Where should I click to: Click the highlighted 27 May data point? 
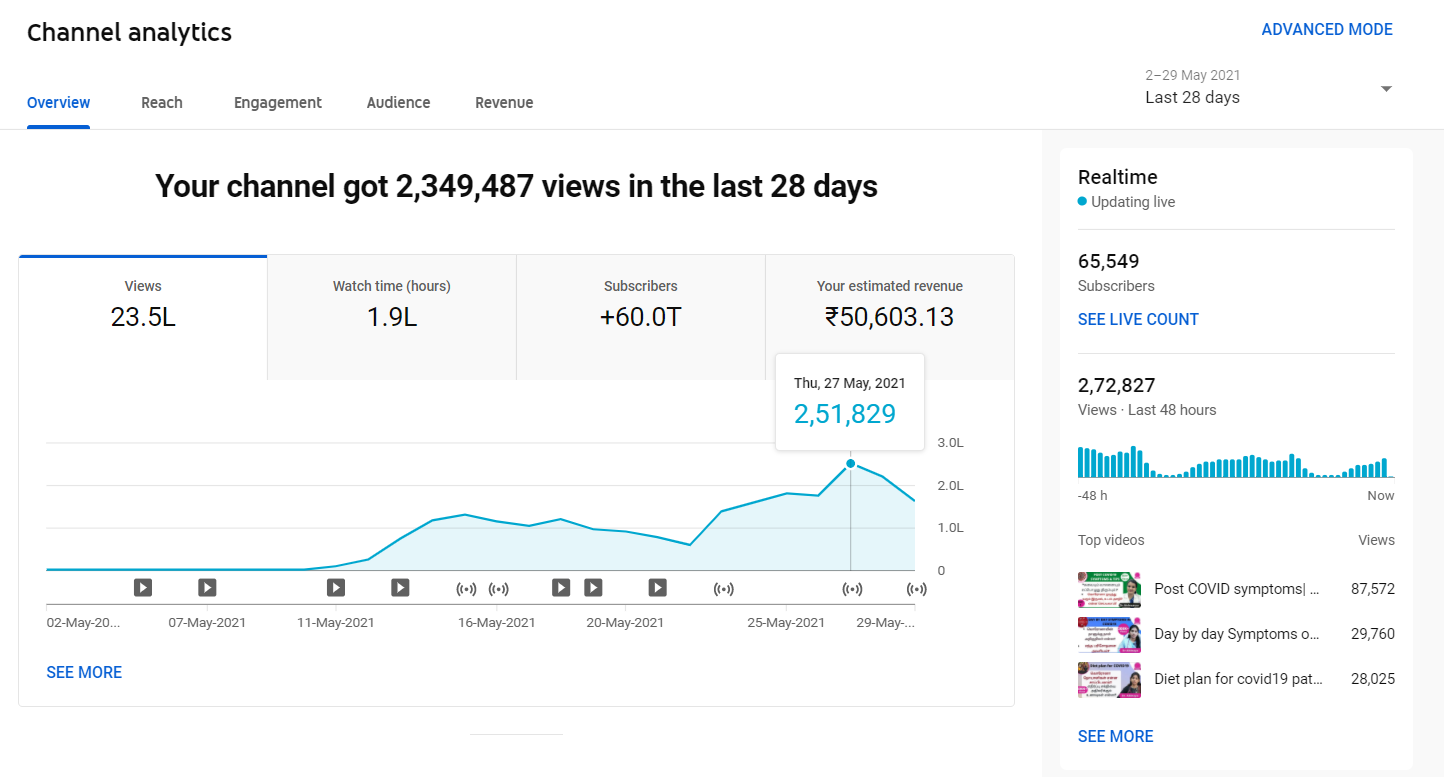[850, 463]
